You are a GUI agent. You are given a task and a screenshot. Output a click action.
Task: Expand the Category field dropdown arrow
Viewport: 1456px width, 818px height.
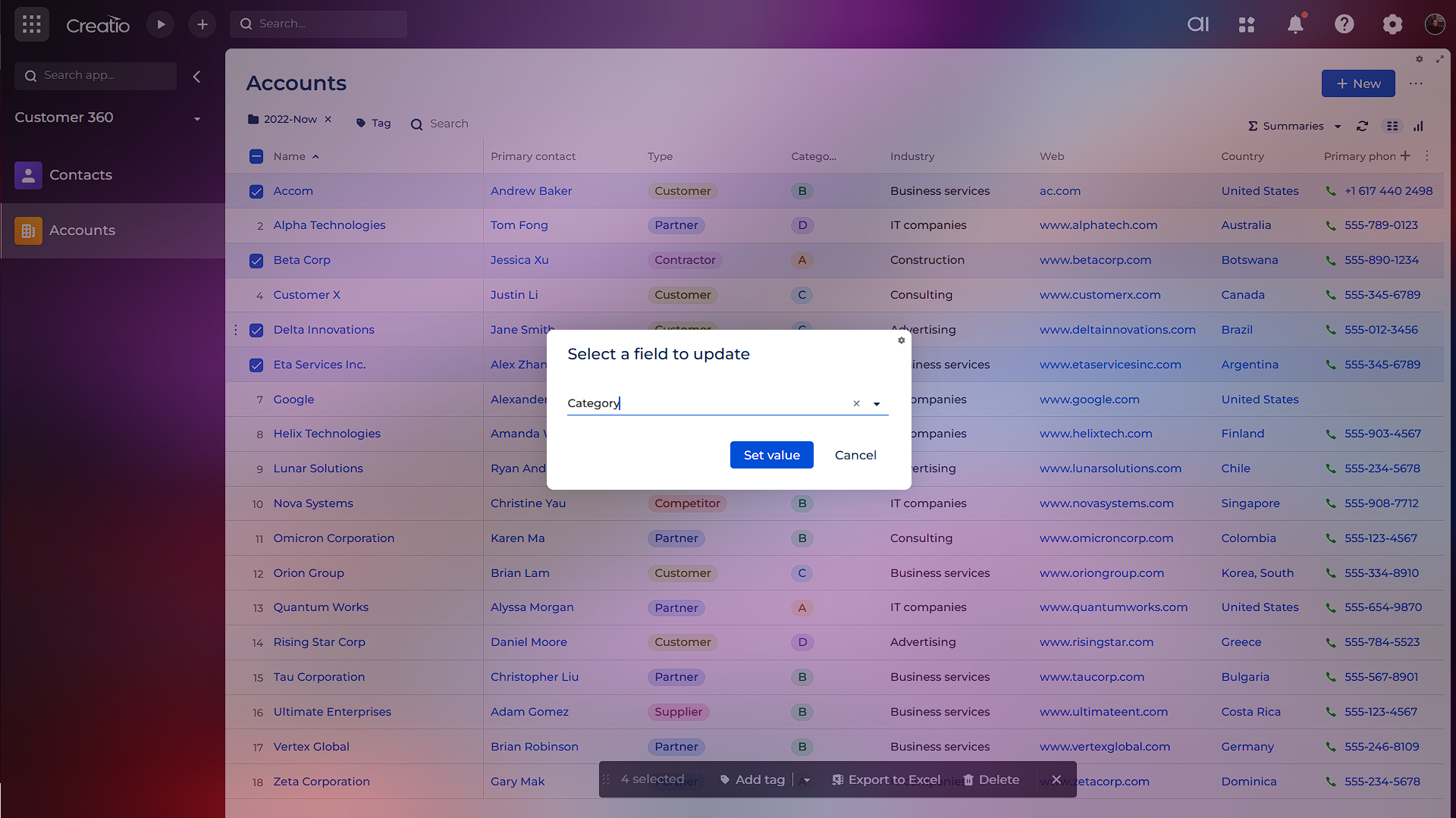point(877,404)
